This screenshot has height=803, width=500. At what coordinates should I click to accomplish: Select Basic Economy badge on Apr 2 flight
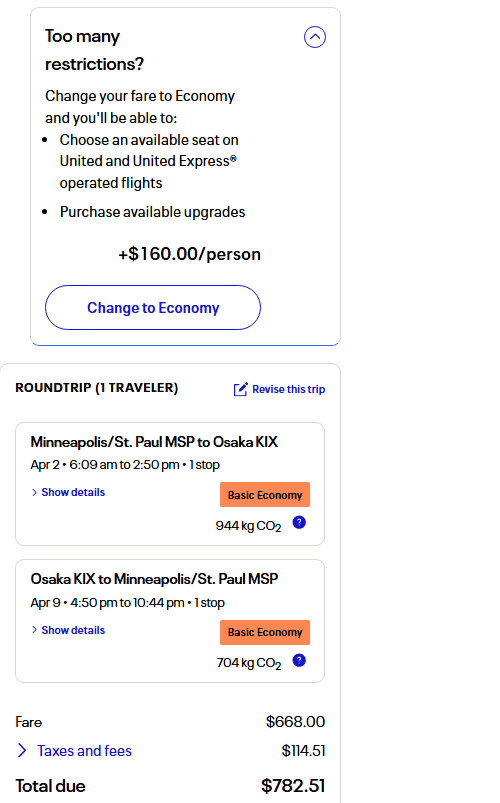coord(265,495)
